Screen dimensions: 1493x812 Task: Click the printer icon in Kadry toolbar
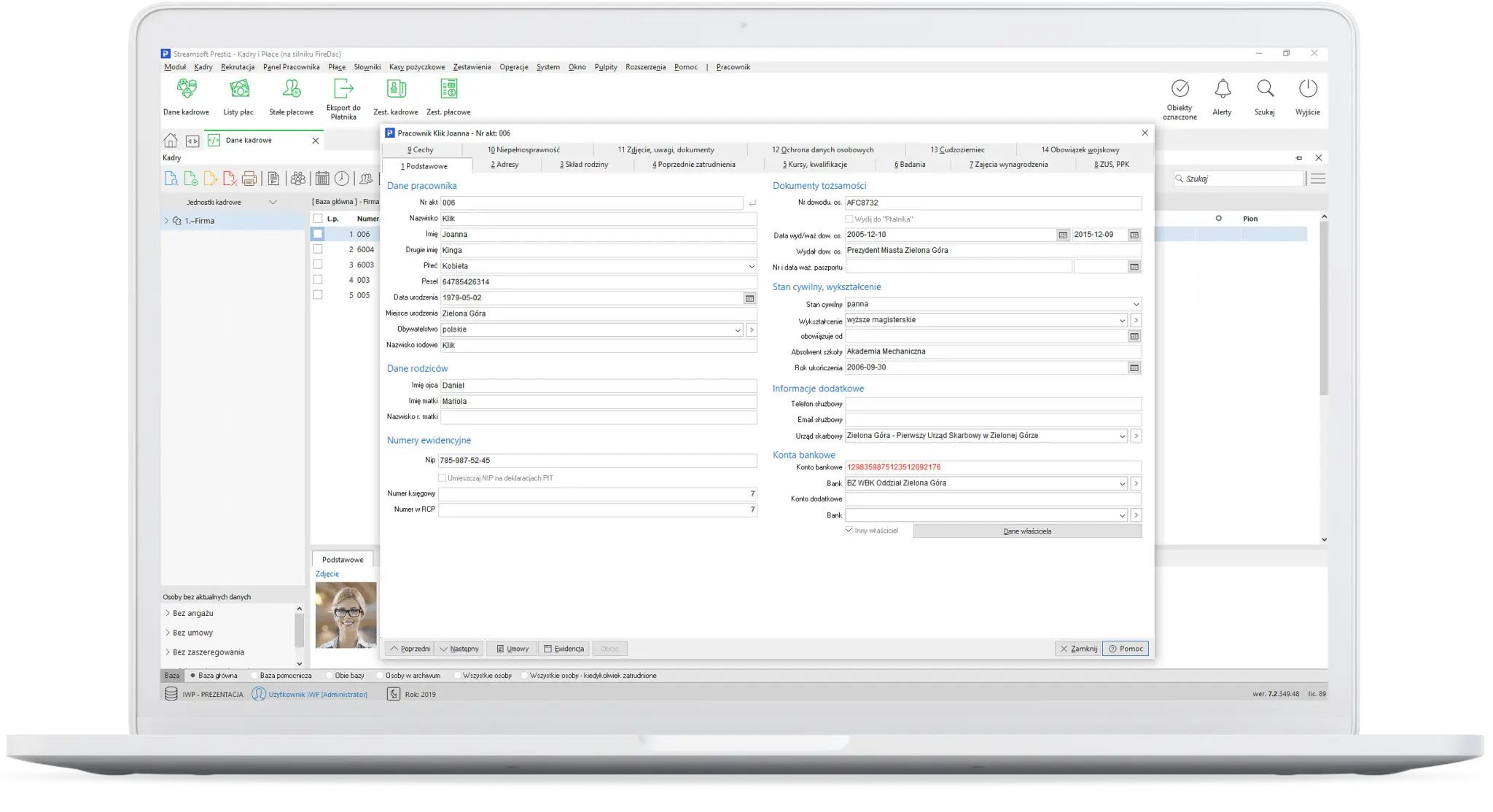point(249,179)
